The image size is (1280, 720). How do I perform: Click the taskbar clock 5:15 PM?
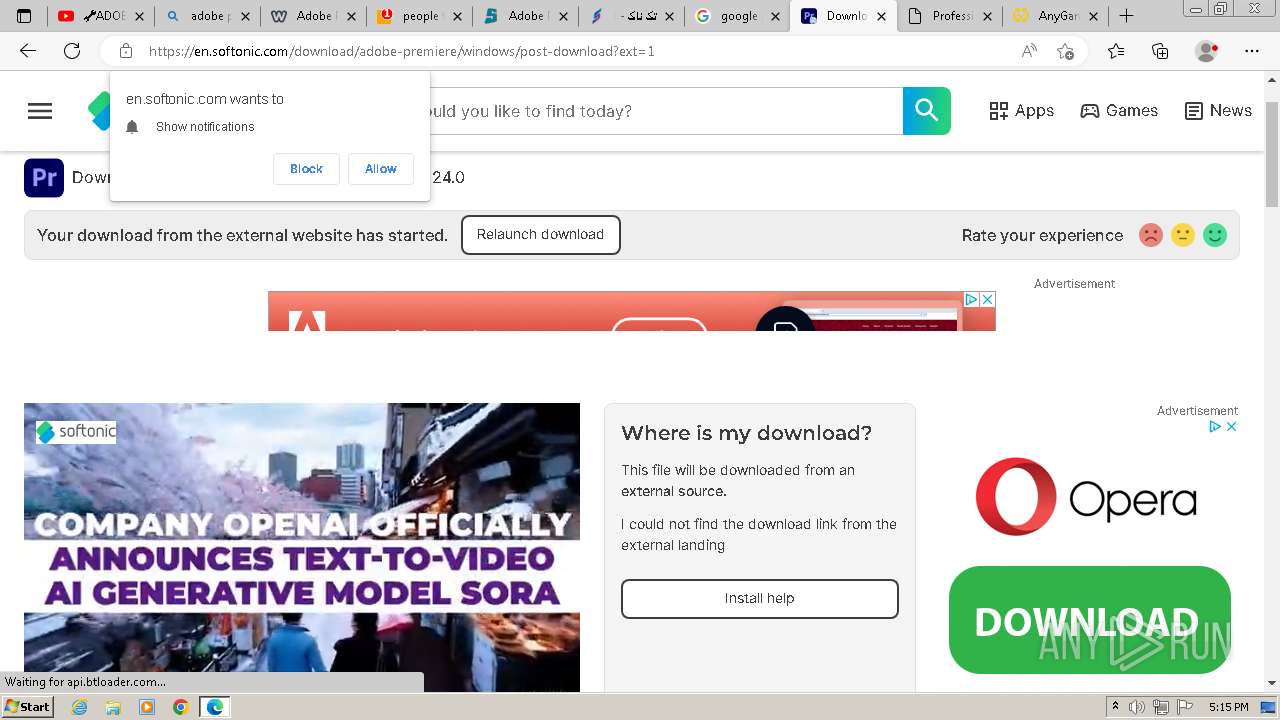click(1229, 707)
